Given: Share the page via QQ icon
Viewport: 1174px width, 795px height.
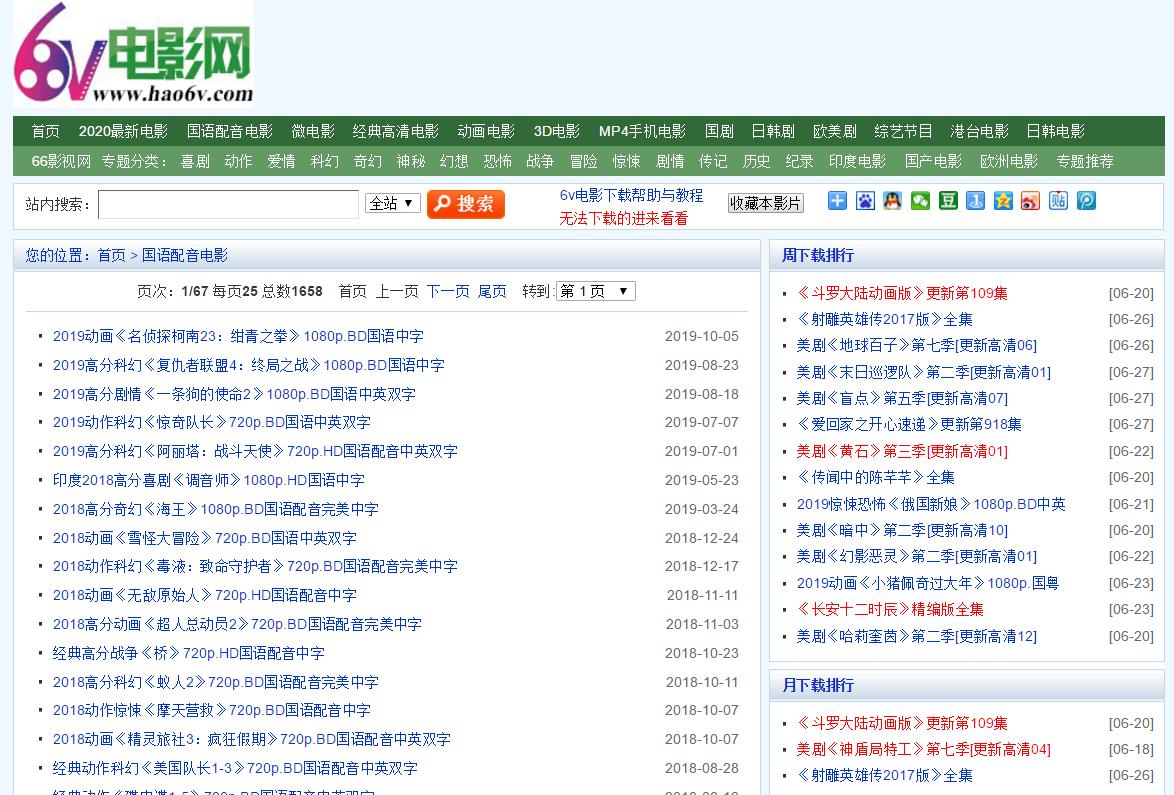Looking at the screenshot, I should tap(893, 200).
